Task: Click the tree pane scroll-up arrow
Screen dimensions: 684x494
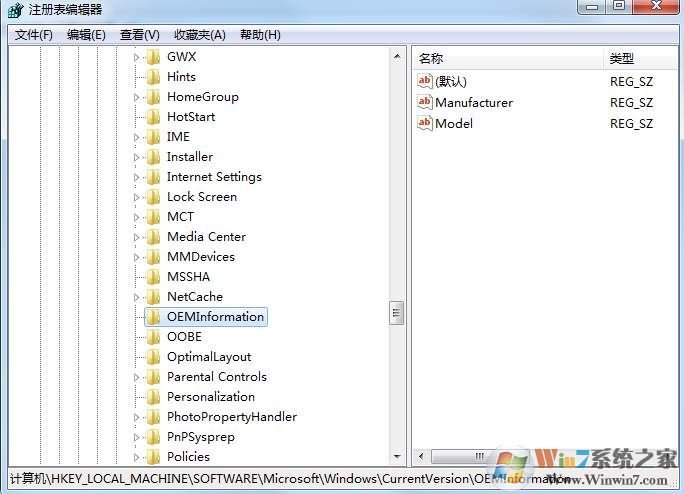Action: click(x=397, y=56)
